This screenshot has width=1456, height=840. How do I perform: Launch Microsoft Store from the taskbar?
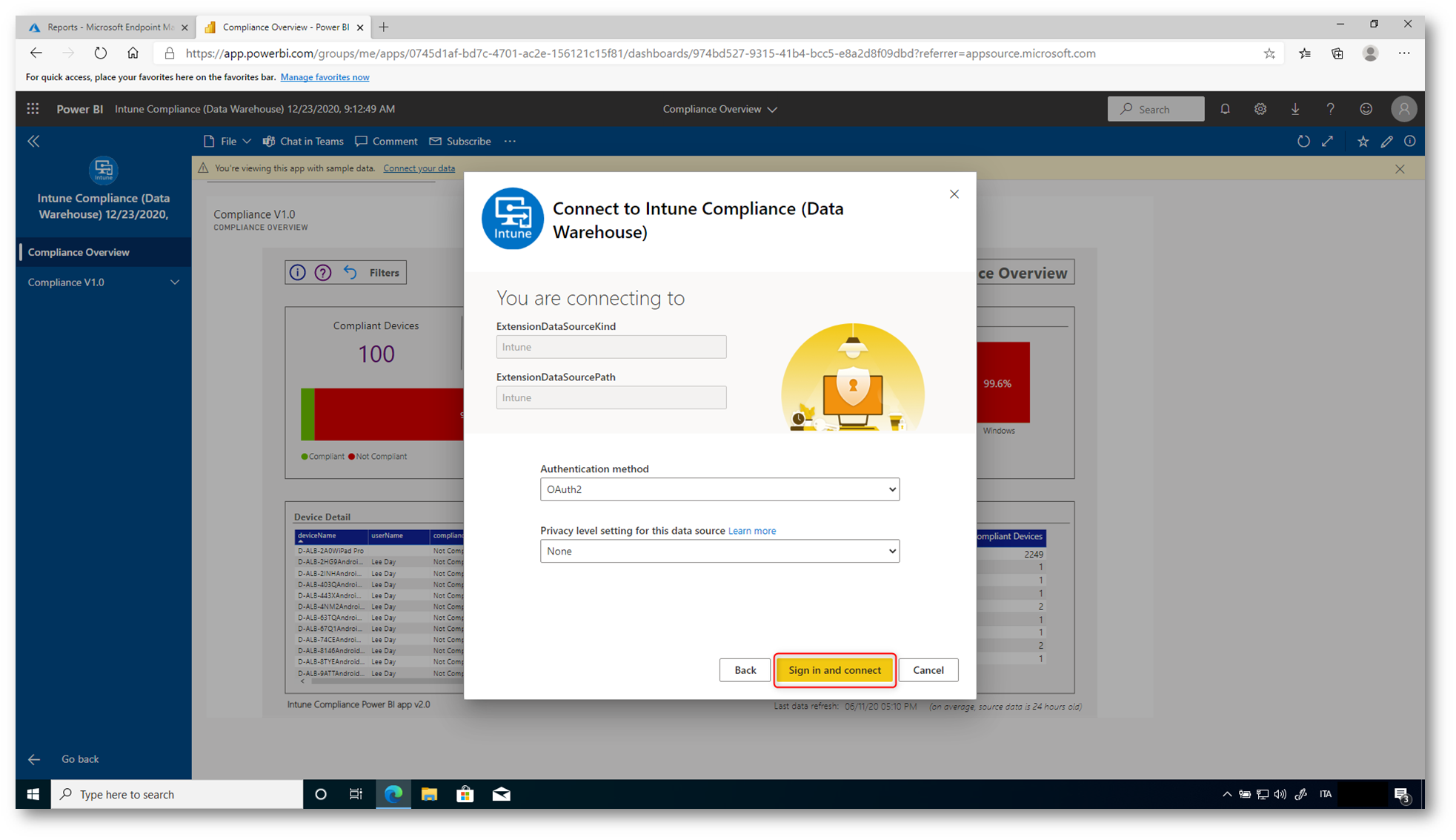(465, 794)
